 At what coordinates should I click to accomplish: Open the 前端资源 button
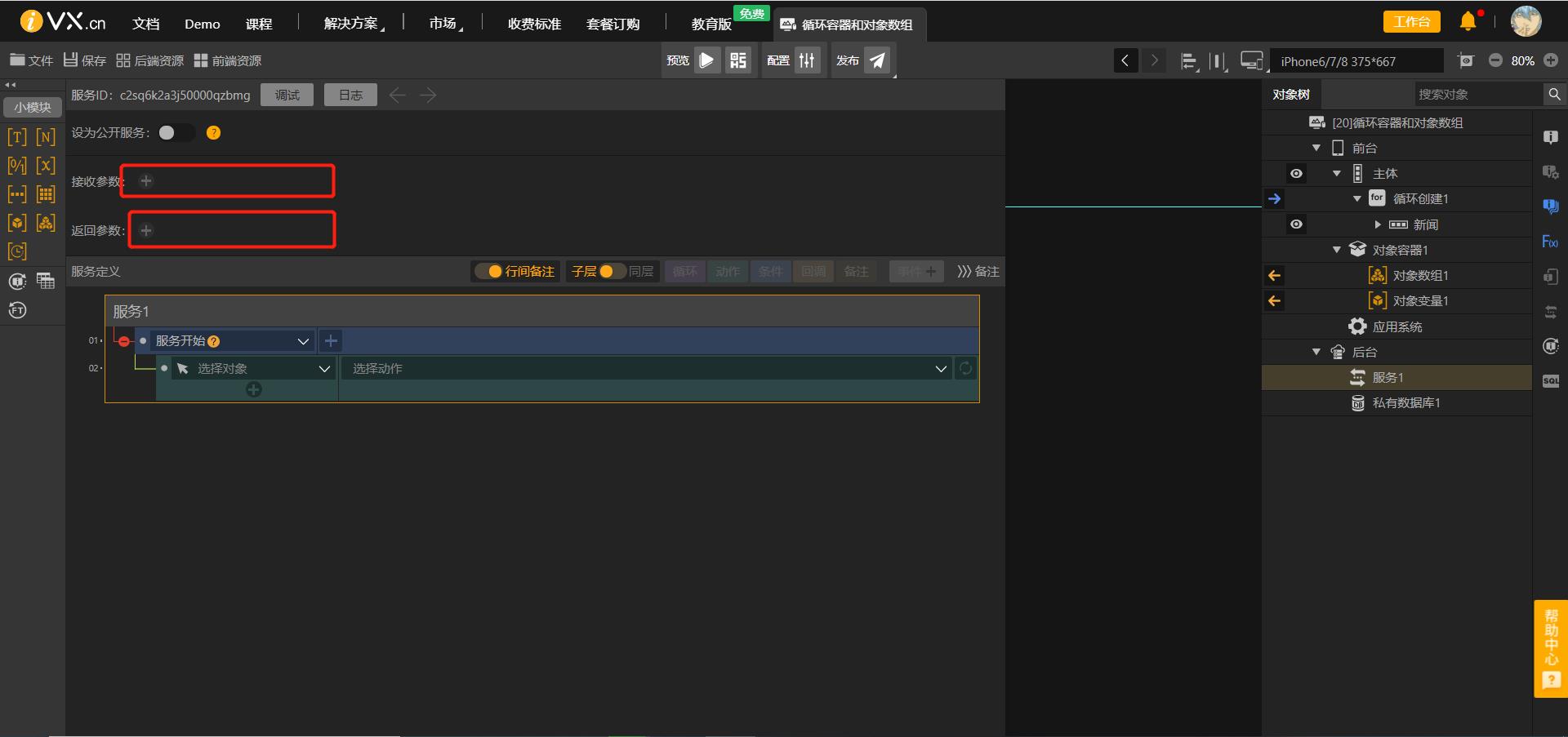[228, 60]
